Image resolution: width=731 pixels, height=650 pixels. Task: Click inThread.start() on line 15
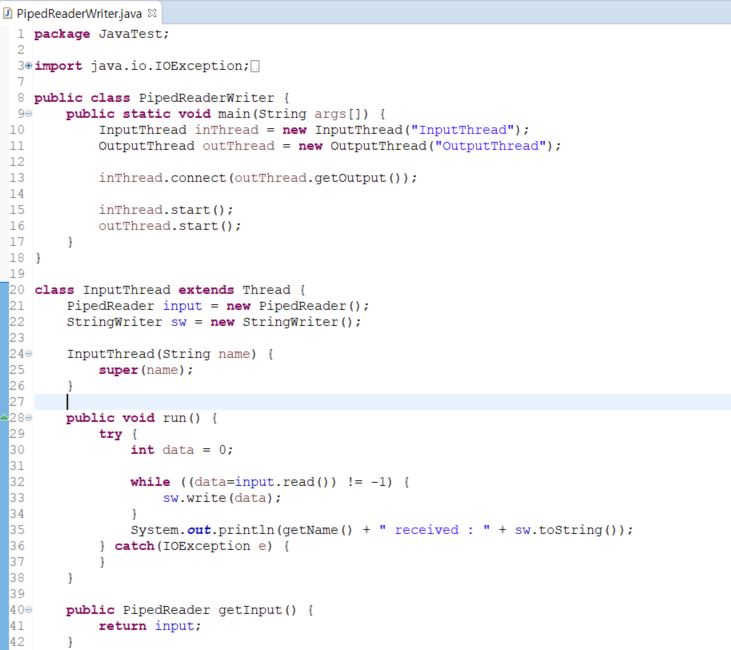(x=166, y=210)
